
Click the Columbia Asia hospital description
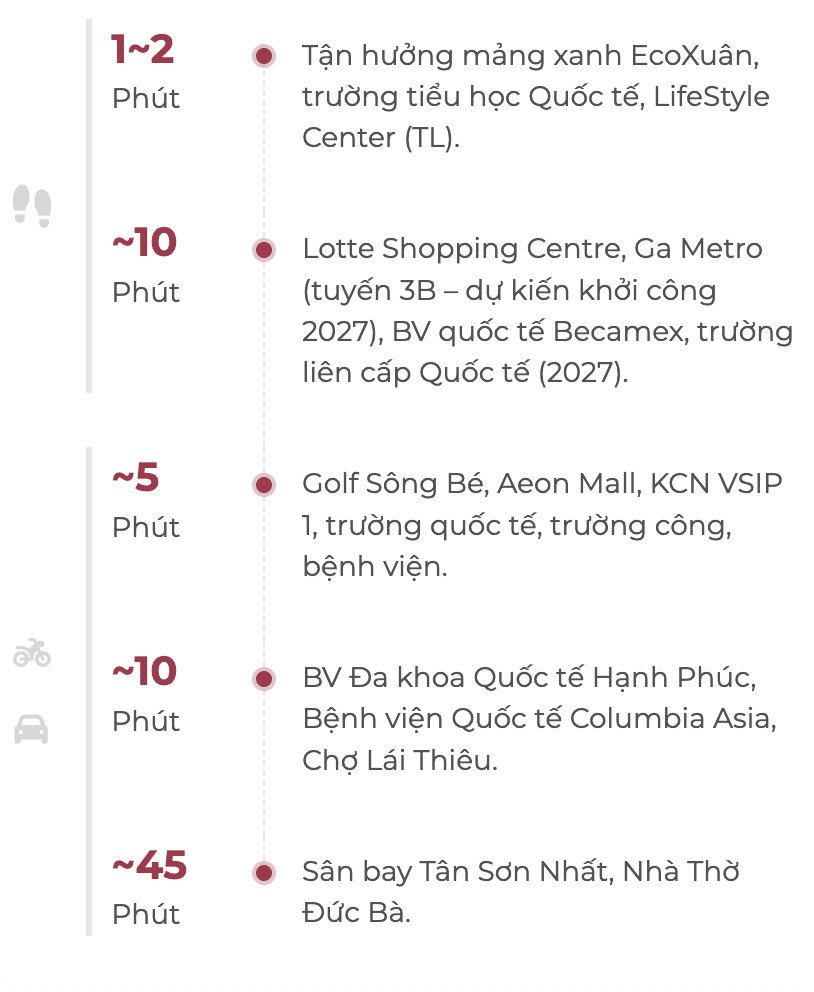coord(539,718)
